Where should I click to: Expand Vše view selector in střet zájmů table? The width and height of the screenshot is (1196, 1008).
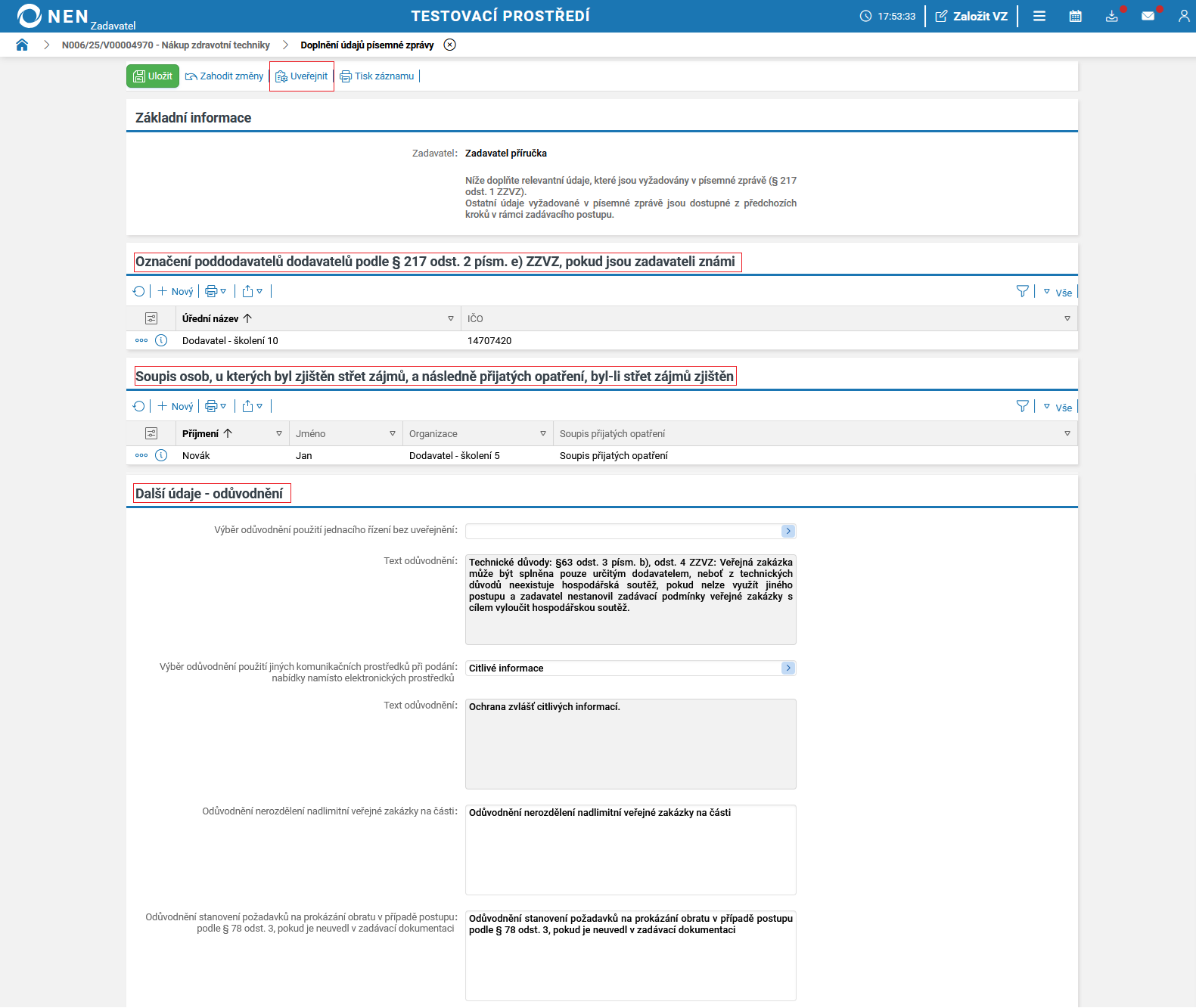pyautogui.click(x=1058, y=407)
